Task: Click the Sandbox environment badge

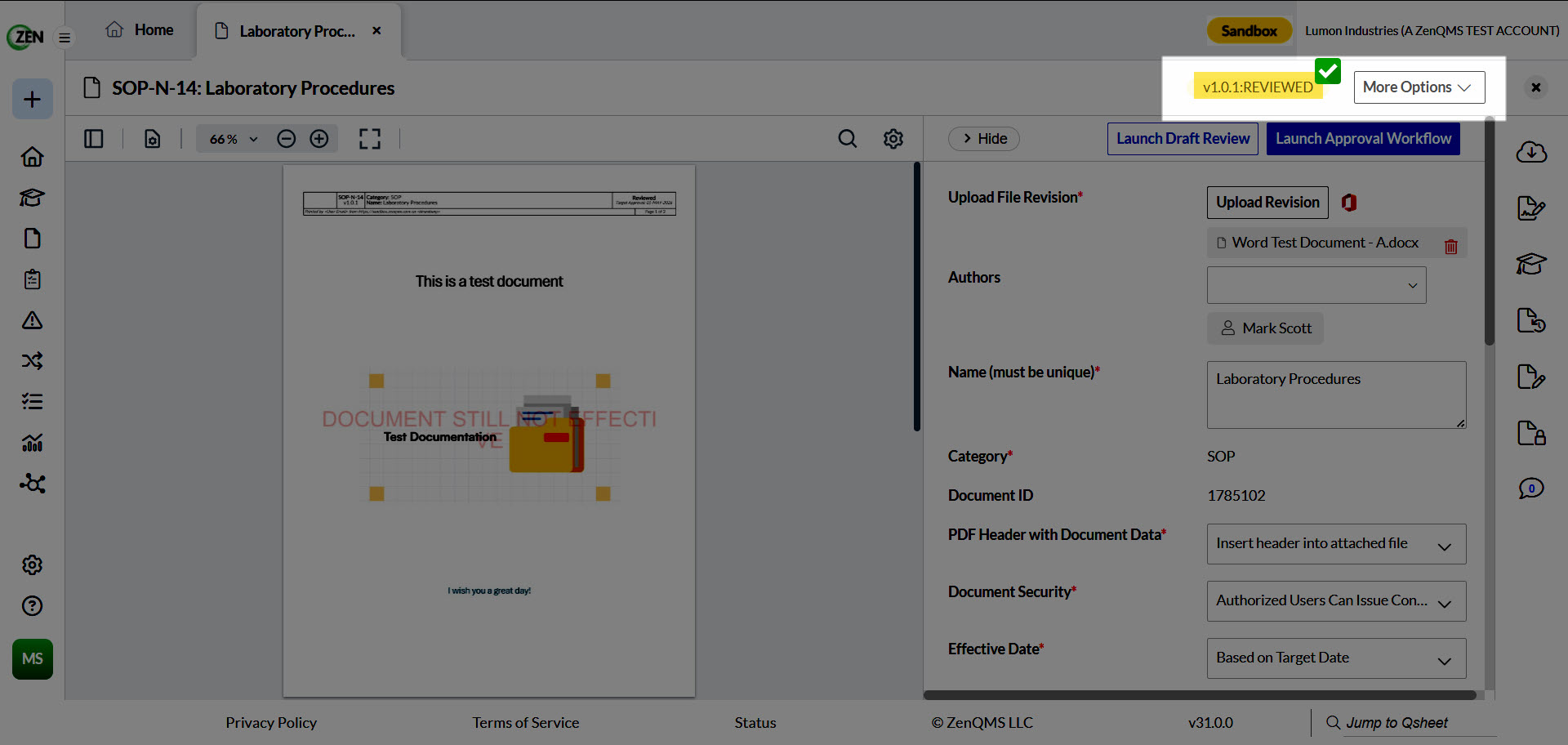Action: pos(1249,31)
